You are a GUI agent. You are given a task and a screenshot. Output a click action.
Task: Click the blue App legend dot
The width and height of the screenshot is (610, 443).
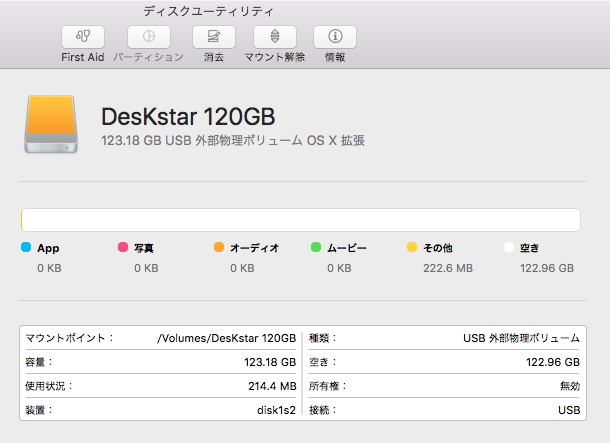point(26,247)
